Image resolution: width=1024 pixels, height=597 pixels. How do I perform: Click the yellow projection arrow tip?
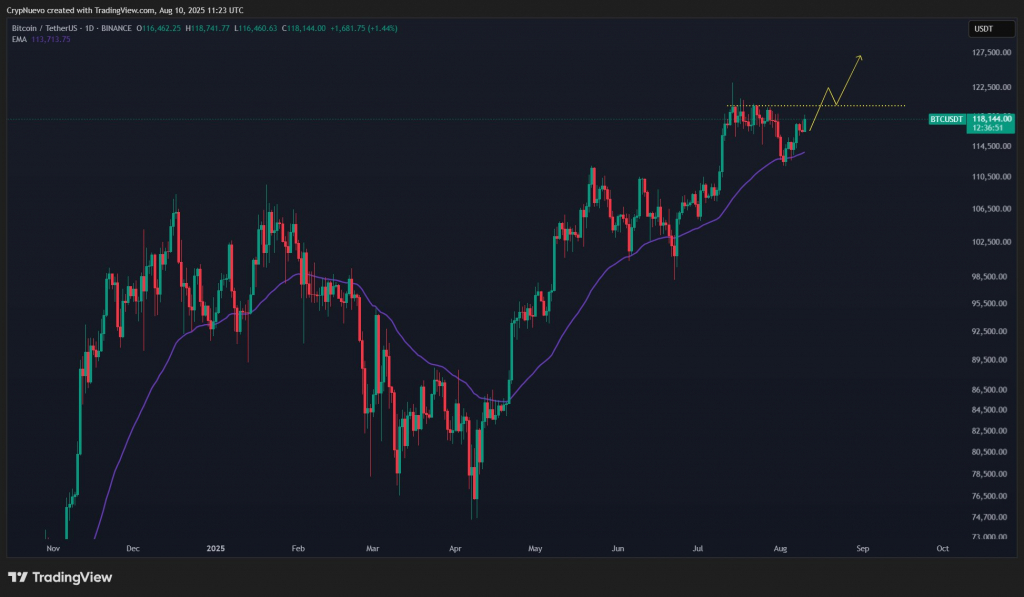(860, 57)
